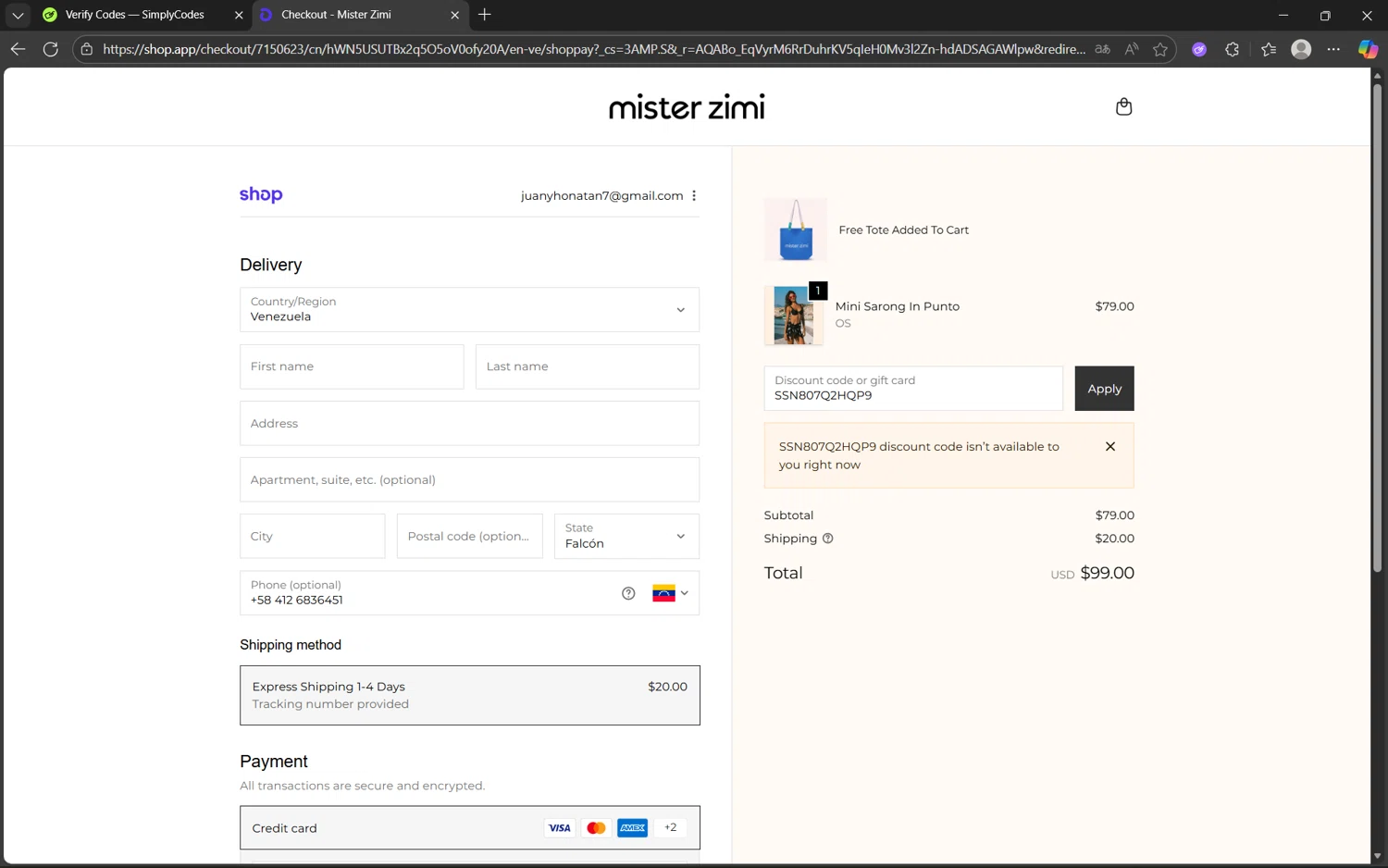Open the translate page icon
This screenshot has width=1388, height=868.
pos(1102,49)
